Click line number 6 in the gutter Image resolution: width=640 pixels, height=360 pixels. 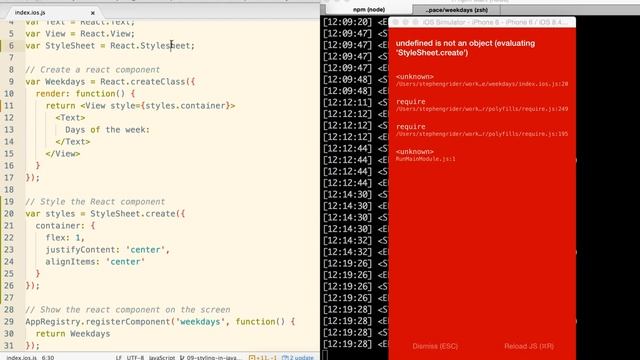[x=11, y=45]
